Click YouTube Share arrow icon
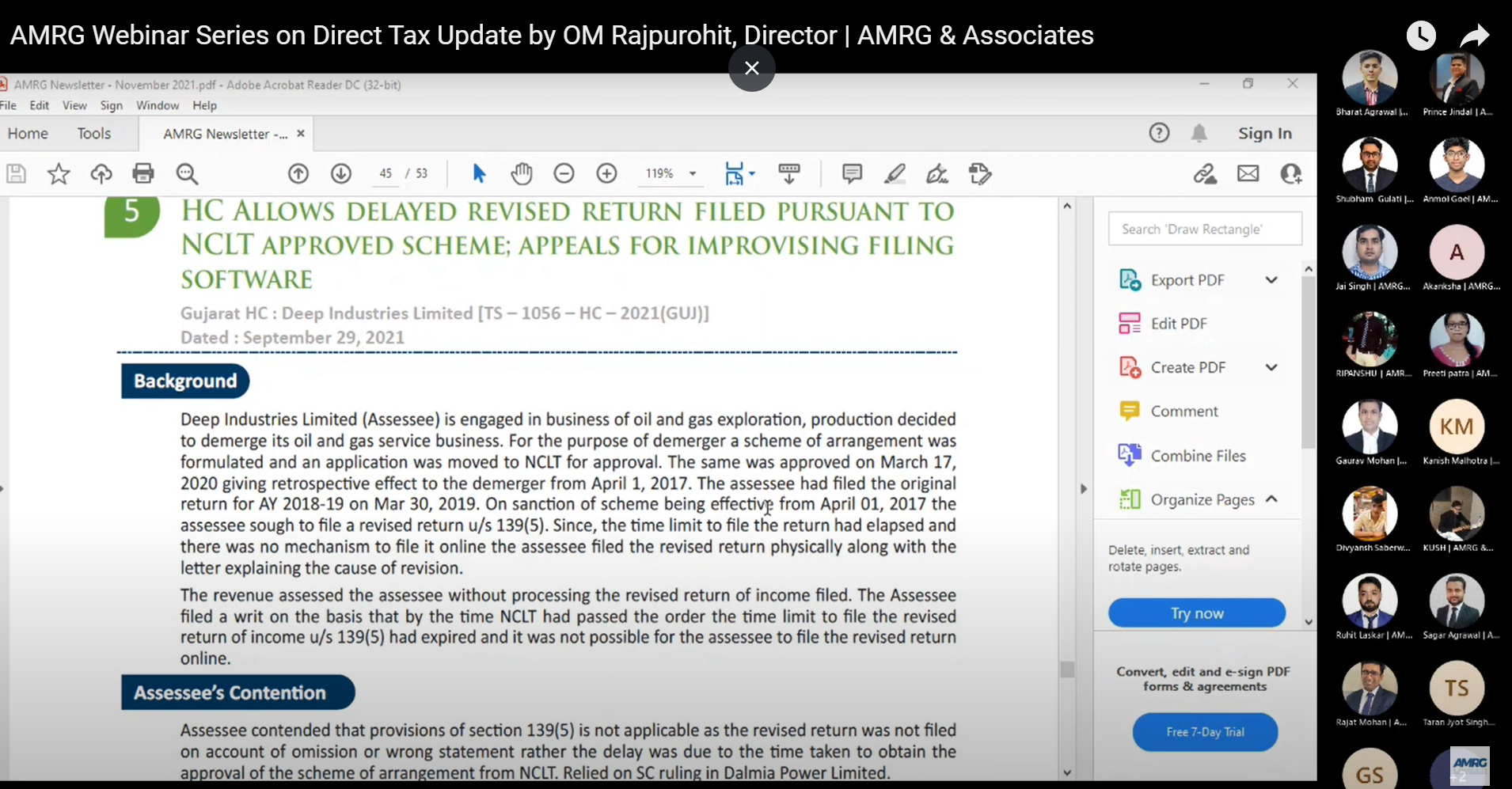Image resolution: width=1512 pixels, height=789 pixels. click(1474, 36)
